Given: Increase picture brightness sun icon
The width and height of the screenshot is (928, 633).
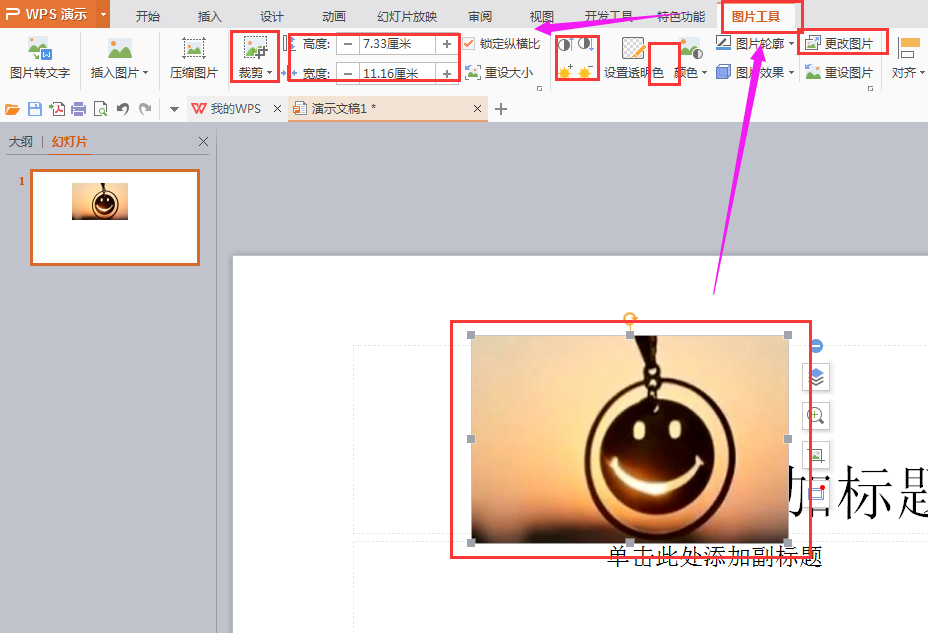Looking at the screenshot, I should click(x=566, y=72).
